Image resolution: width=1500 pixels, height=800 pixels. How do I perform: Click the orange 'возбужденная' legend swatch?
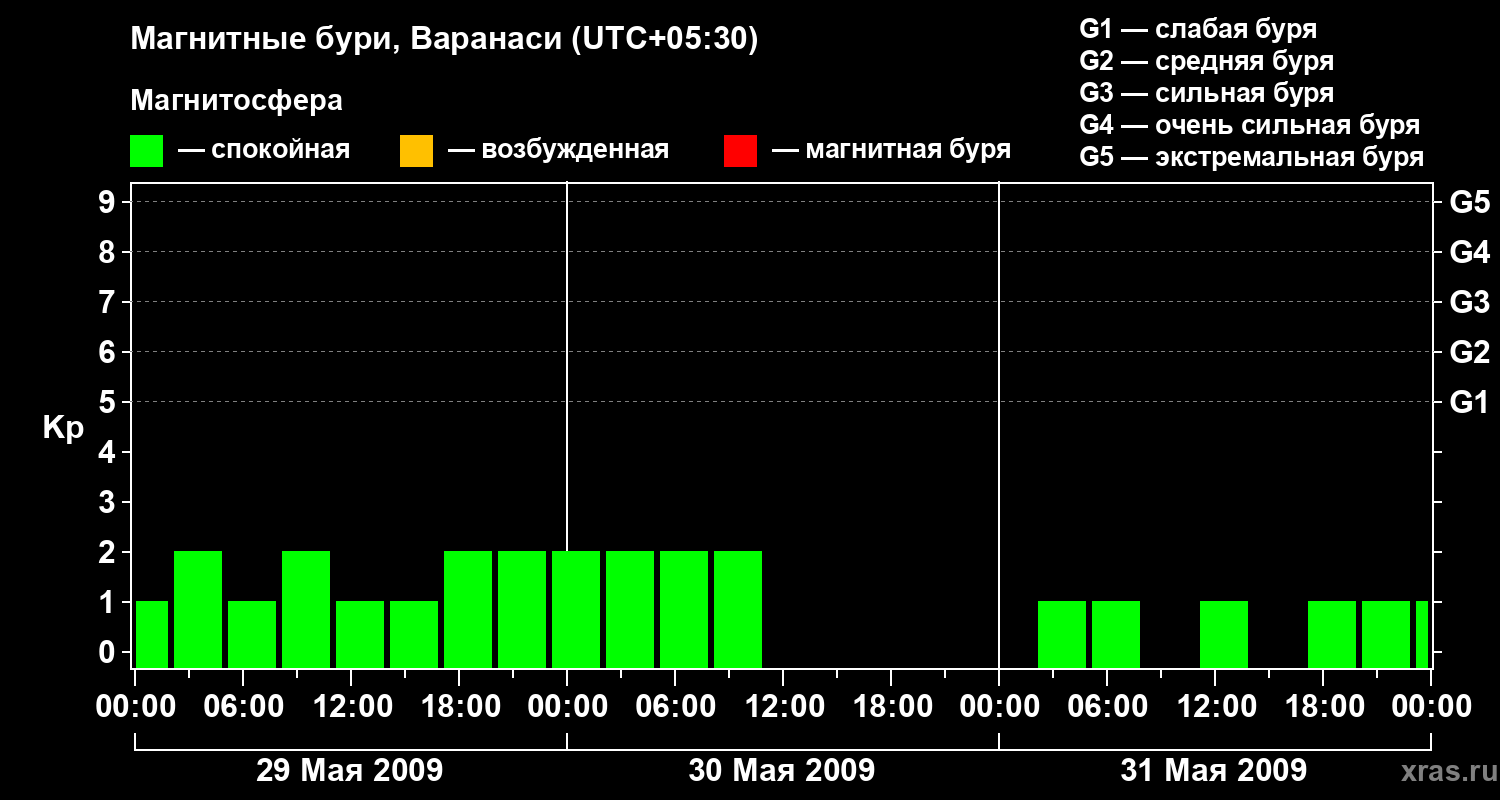click(416, 151)
